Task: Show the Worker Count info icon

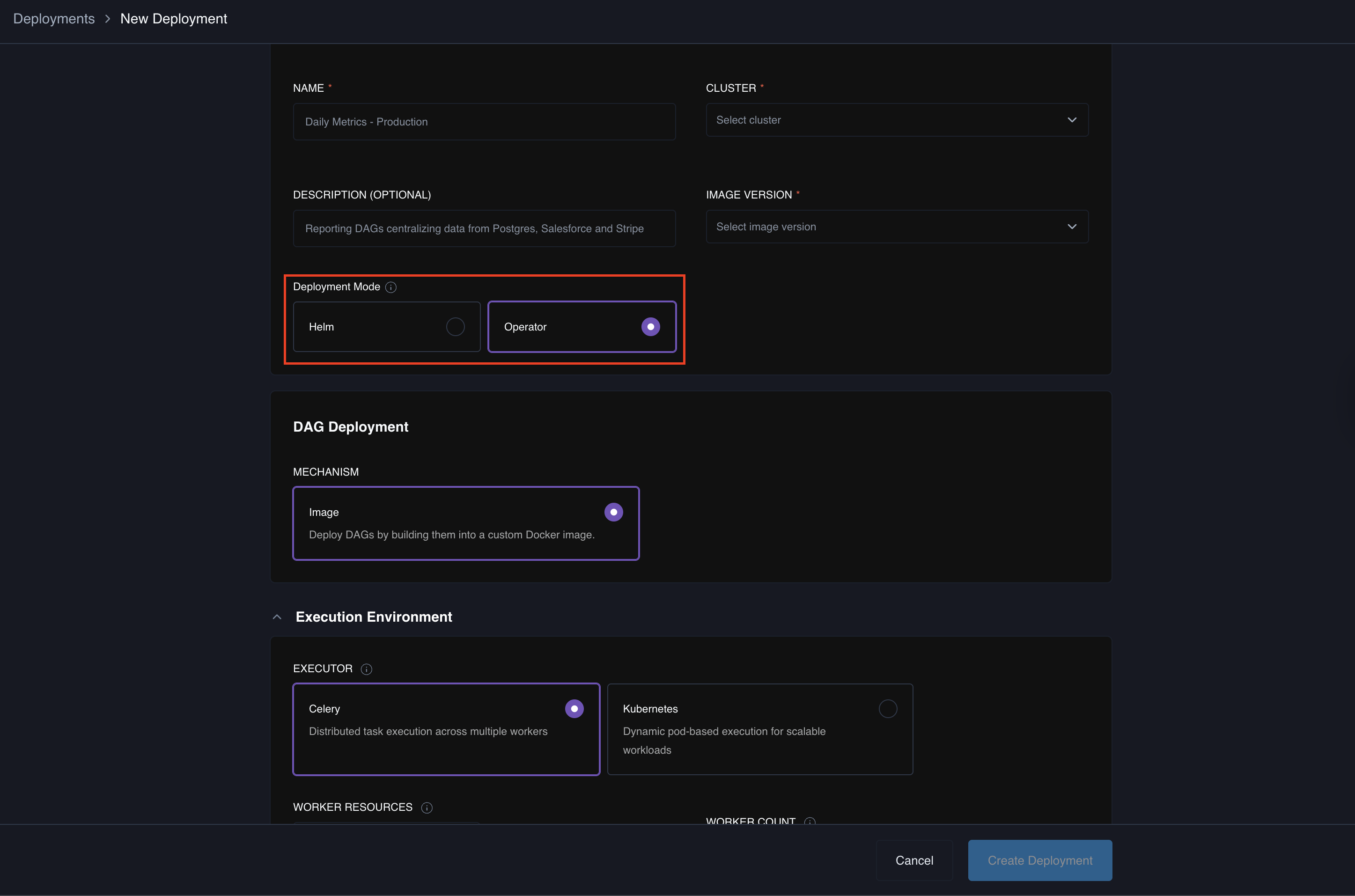Action: tap(810, 821)
